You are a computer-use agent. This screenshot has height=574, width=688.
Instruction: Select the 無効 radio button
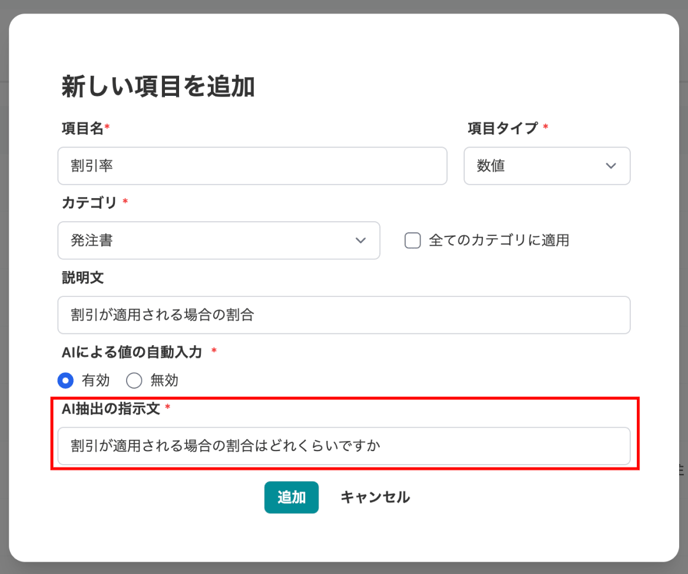[x=134, y=380]
